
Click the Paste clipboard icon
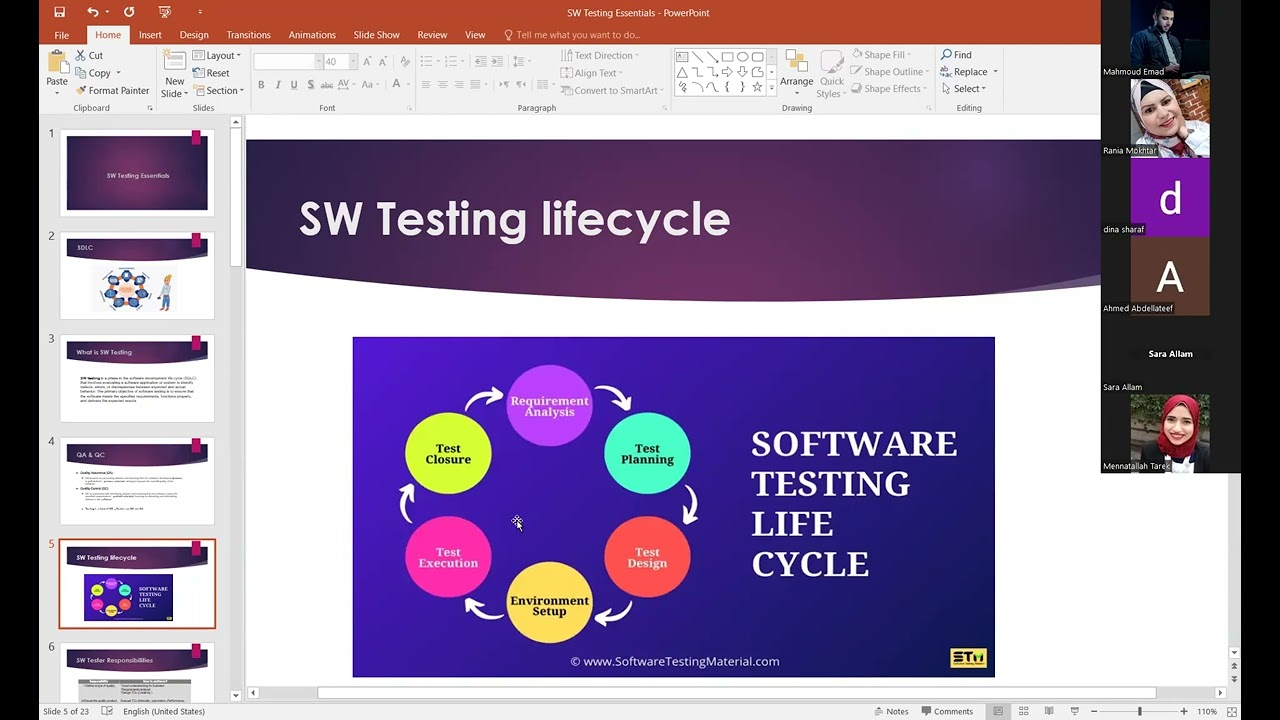[x=57, y=62]
